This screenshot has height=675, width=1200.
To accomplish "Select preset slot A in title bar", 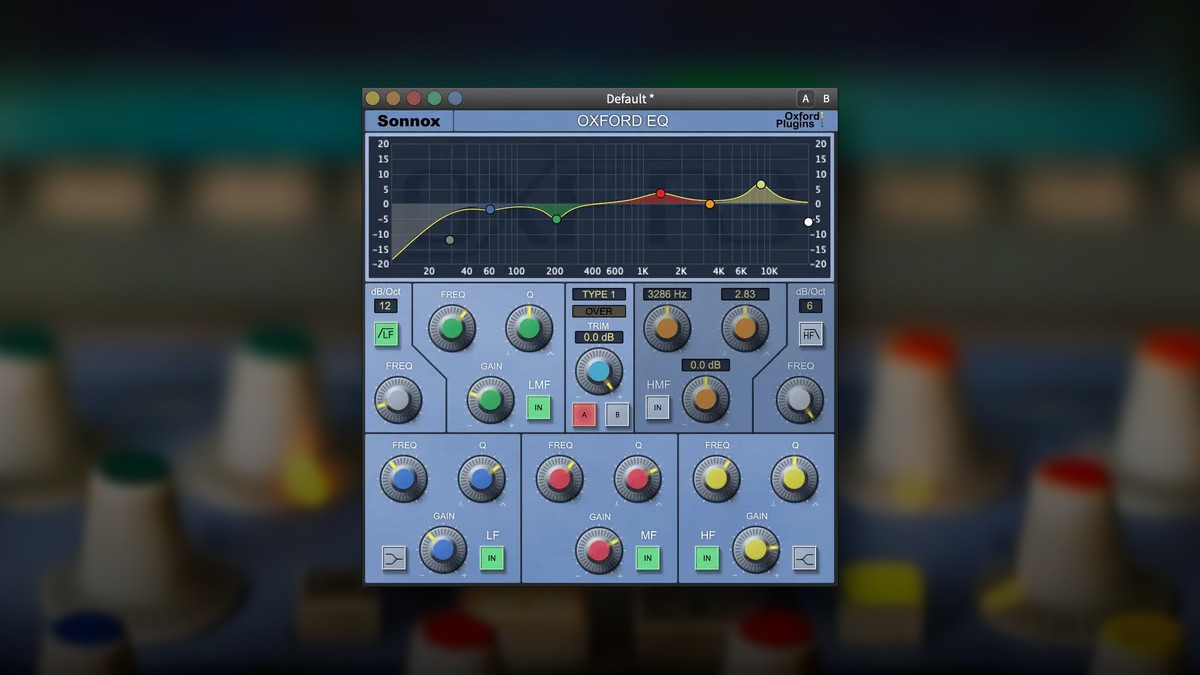I will (x=805, y=98).
